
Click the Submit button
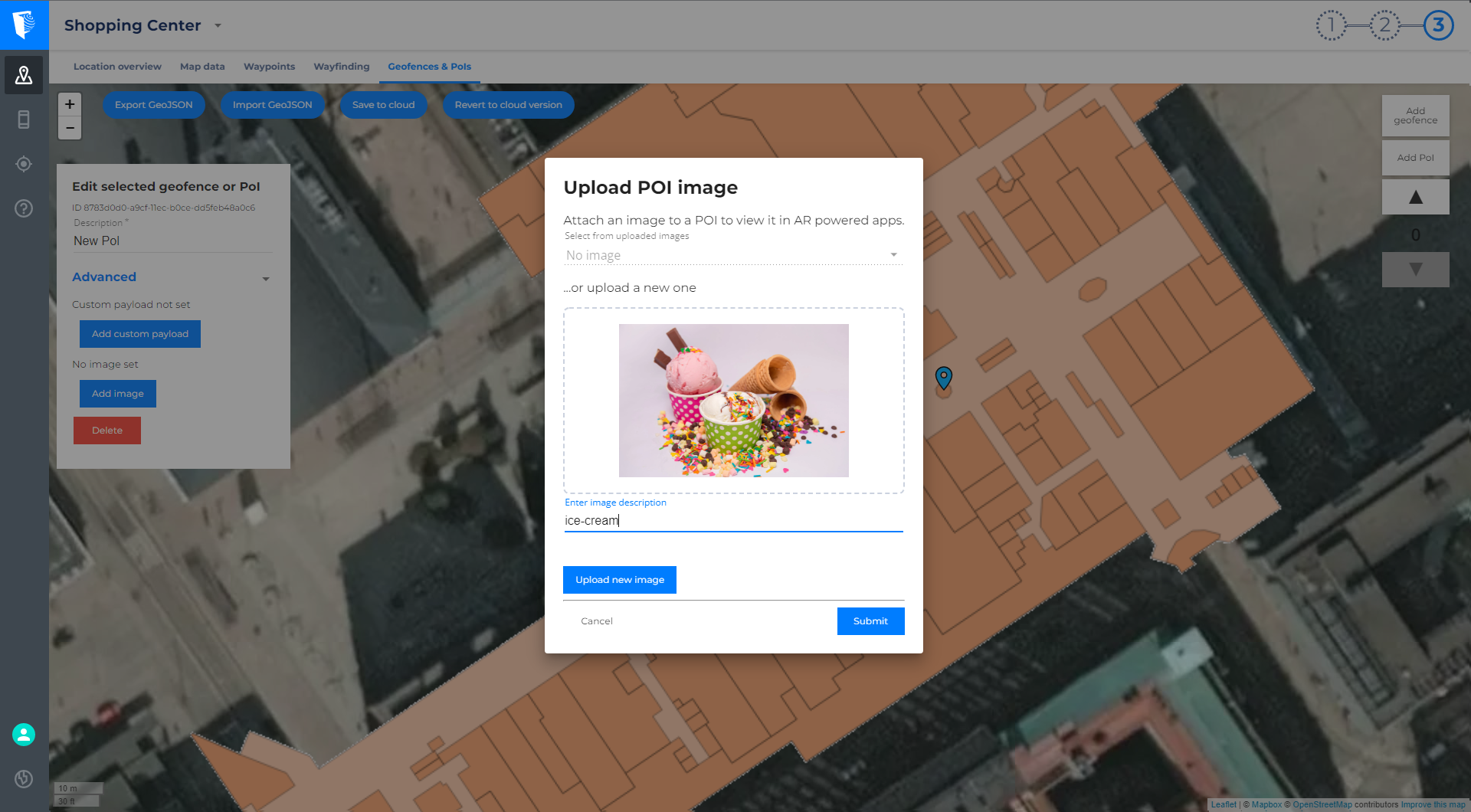click(870, 621)
